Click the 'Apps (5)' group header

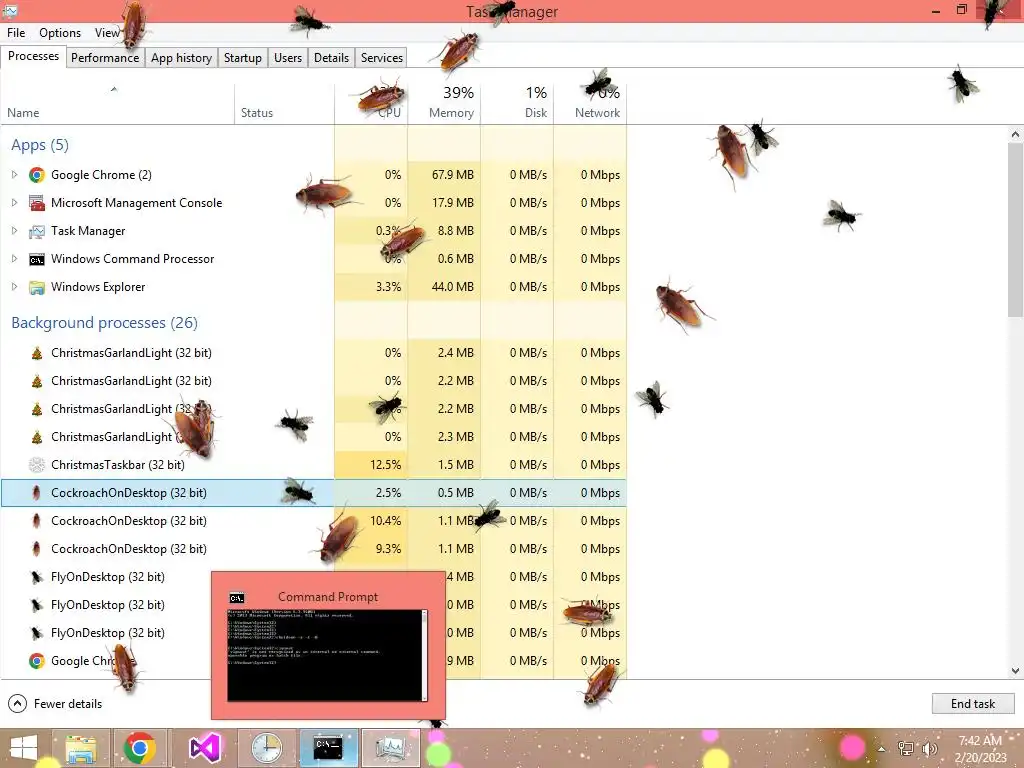click(40, 145)
